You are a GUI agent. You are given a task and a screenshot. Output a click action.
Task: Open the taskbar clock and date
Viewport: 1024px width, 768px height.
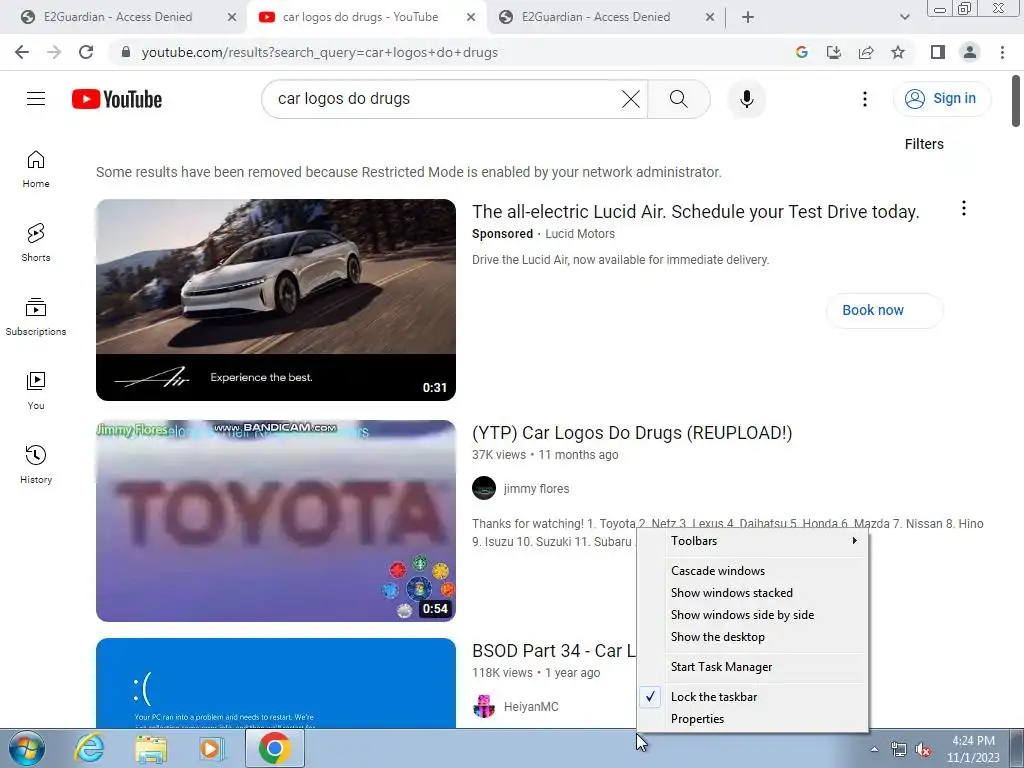973,749
